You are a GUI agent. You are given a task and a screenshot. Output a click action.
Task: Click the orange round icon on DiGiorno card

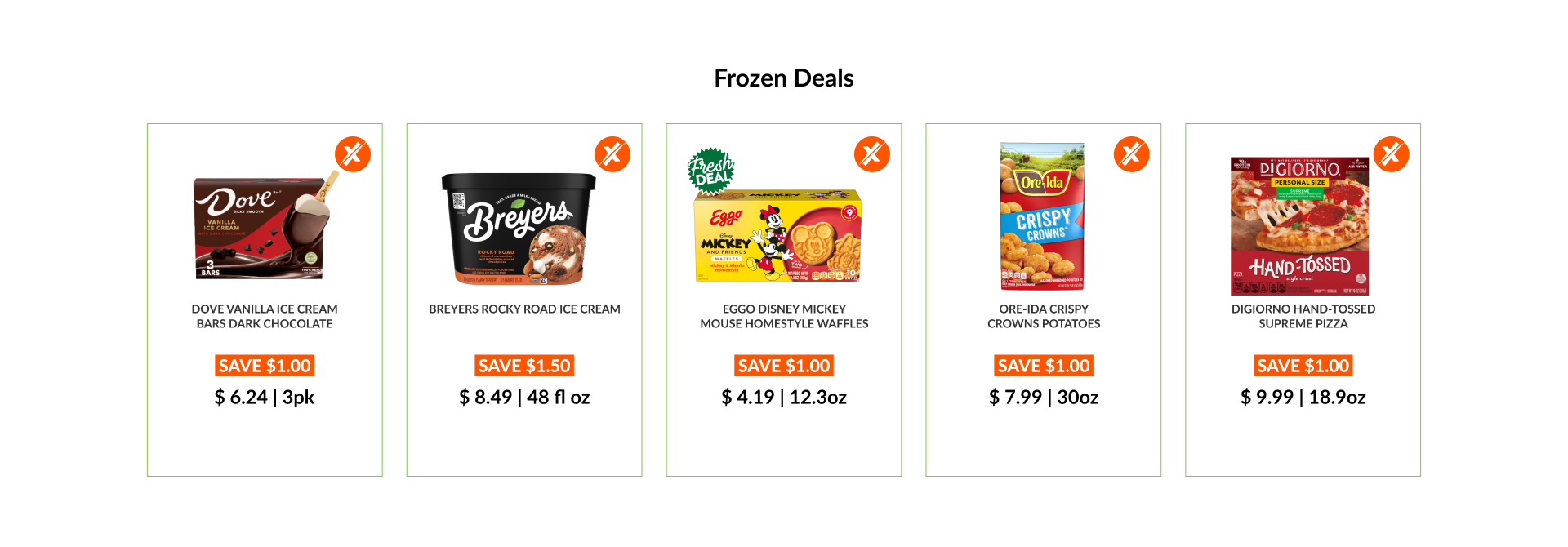click(x=1392, y=154)
